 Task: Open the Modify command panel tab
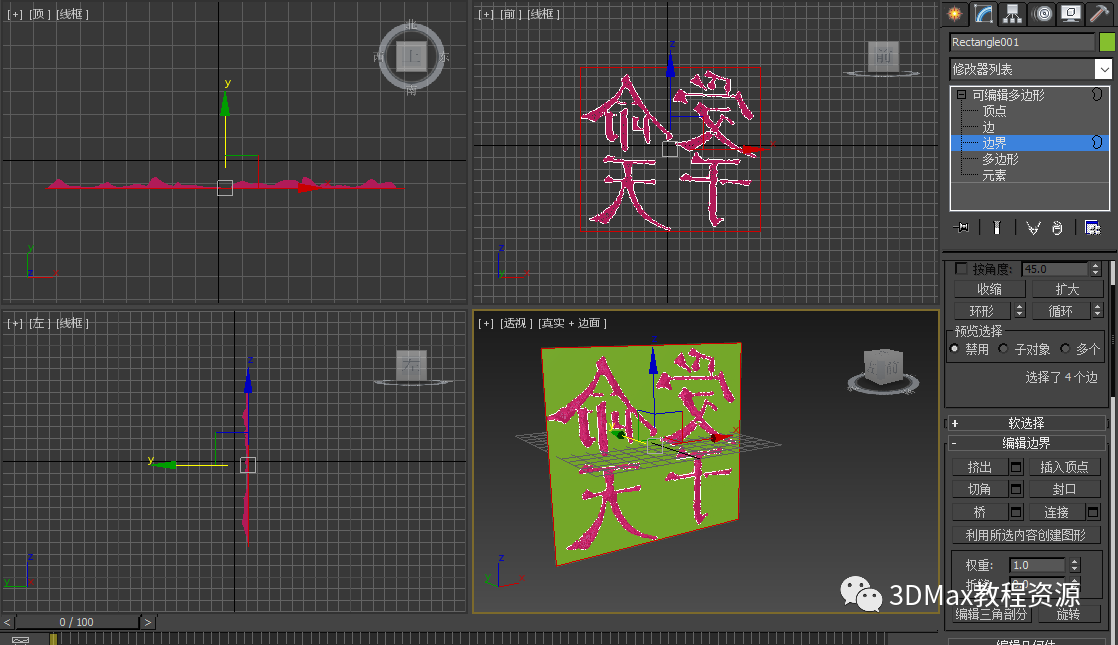[983, 14]
